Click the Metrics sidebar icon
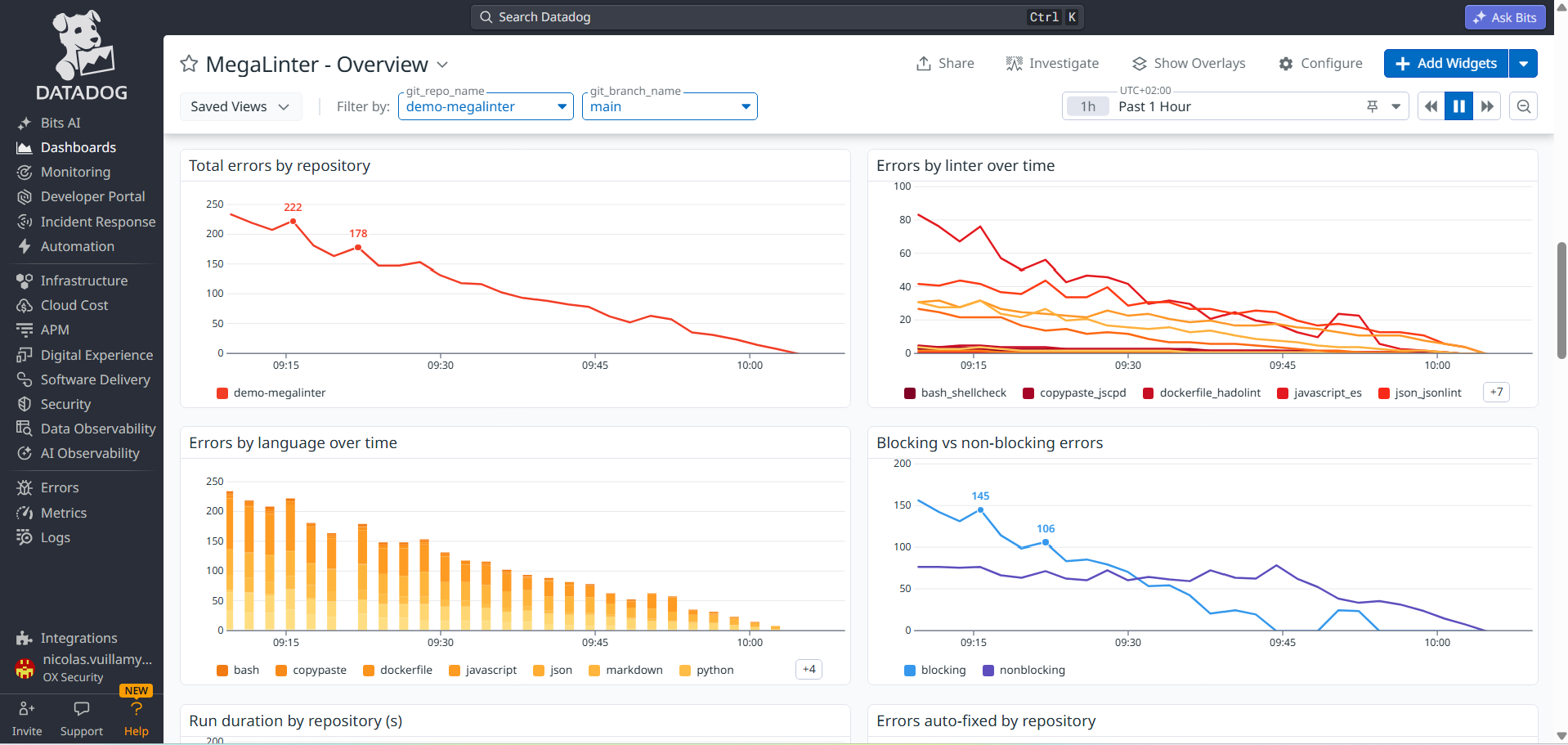Image resolution: width=1568 pixels, height=745 pixels. pyautogui.click(x=25, y=513)
